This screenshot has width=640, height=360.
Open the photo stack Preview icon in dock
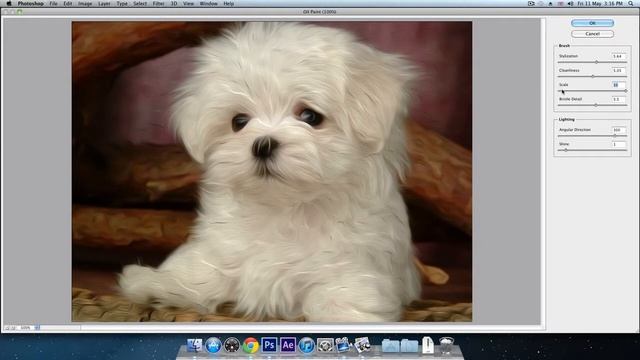[x=362, y=345]
